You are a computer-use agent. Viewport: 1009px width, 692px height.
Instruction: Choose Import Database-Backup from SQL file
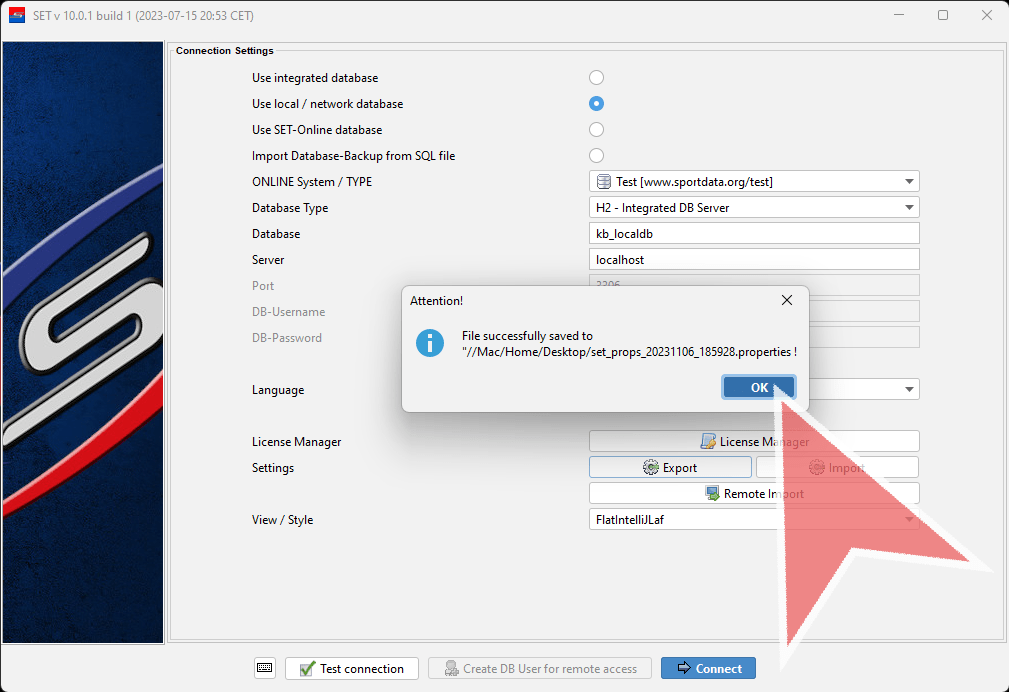(x=597, y=156)
